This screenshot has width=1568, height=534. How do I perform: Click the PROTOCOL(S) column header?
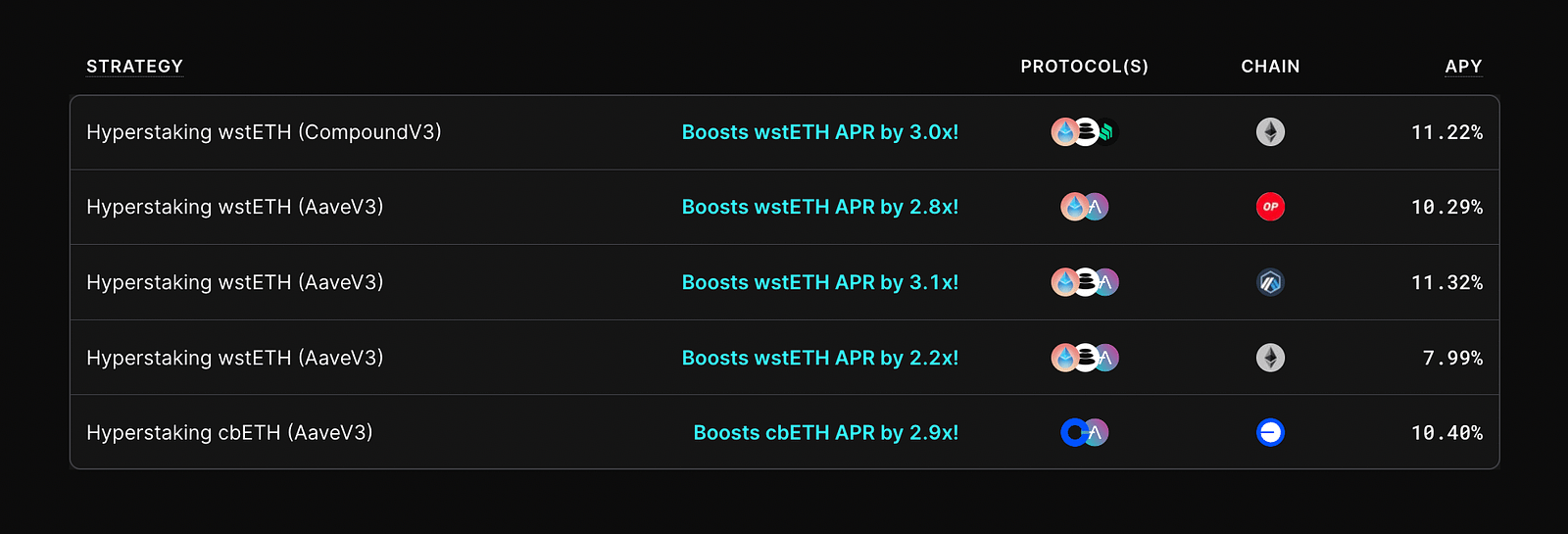[x=1084, y=67]
